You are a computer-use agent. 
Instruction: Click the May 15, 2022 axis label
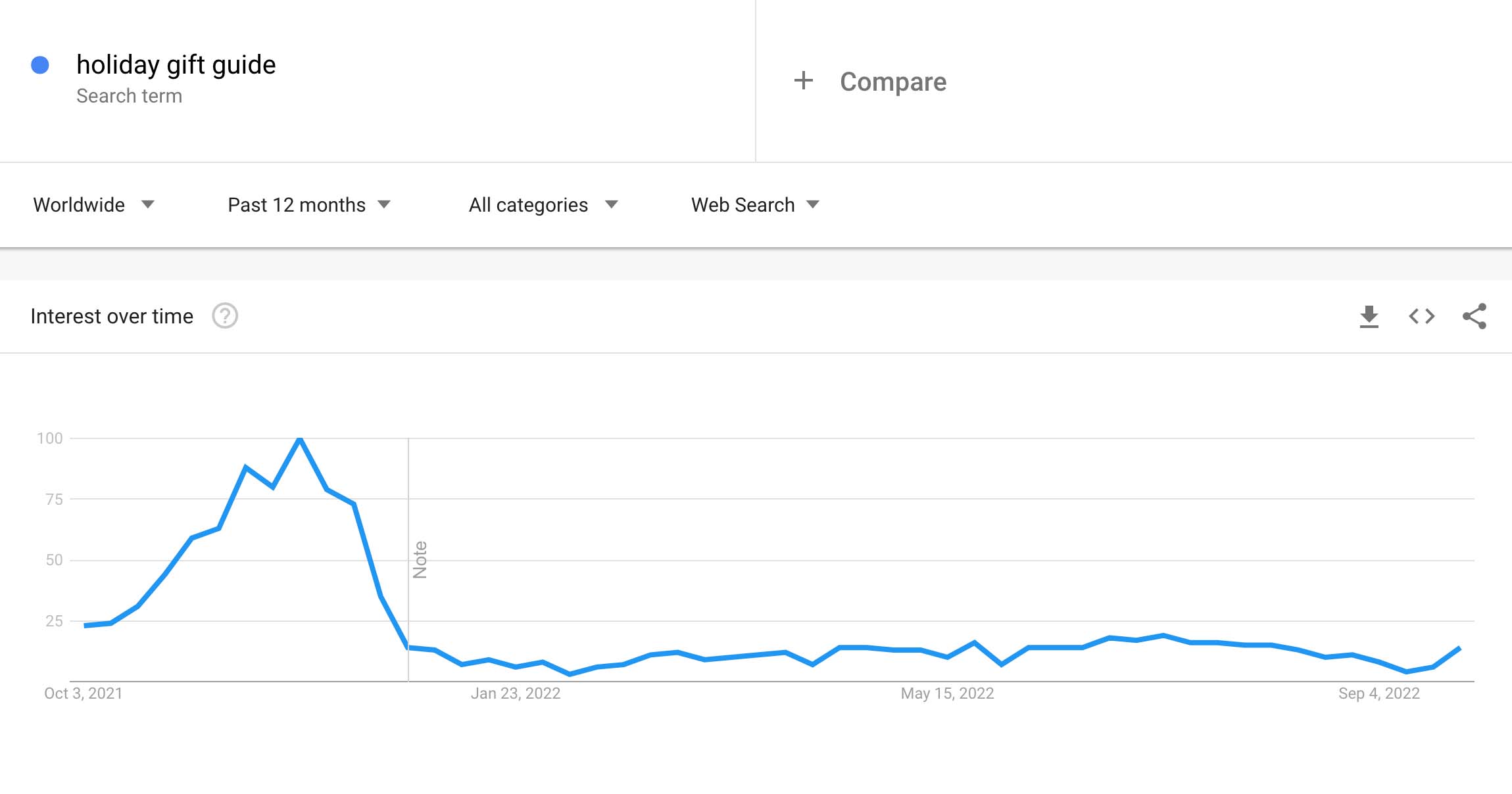tap(948, 692)
